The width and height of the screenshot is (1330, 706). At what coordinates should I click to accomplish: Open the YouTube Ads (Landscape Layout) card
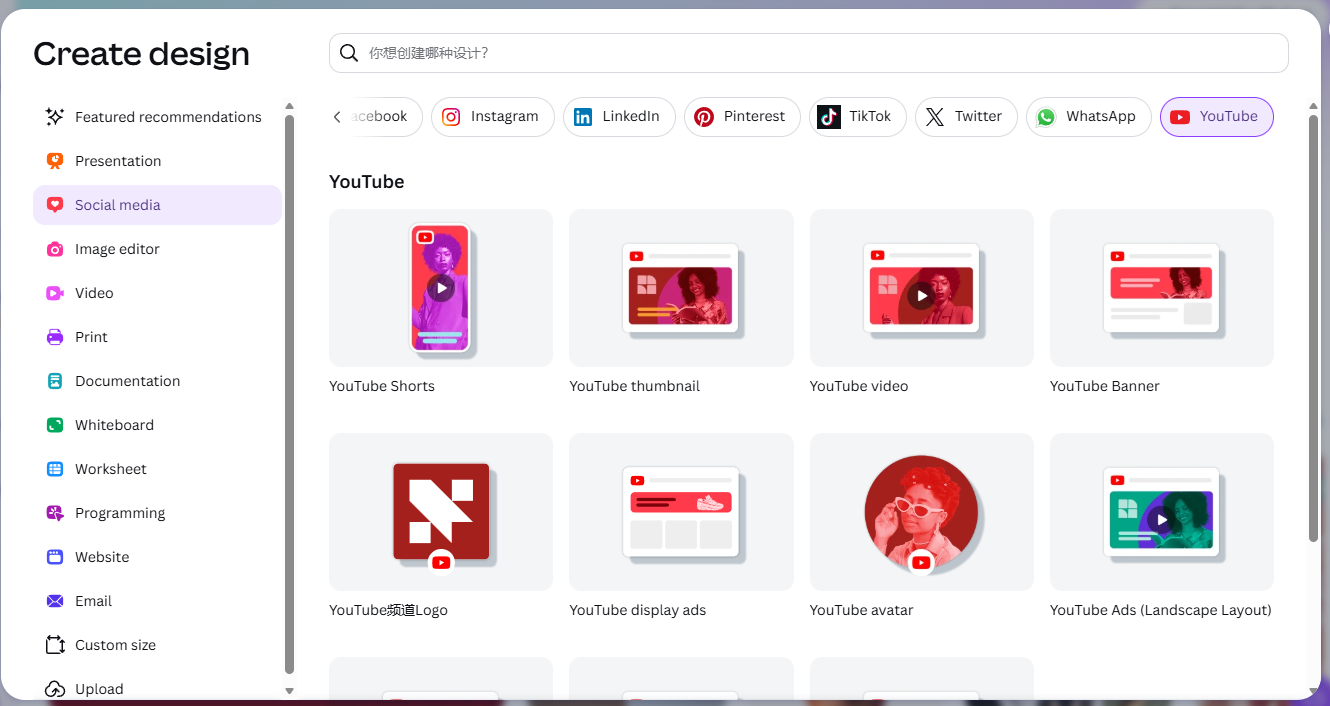click(x=1162, y=512)
